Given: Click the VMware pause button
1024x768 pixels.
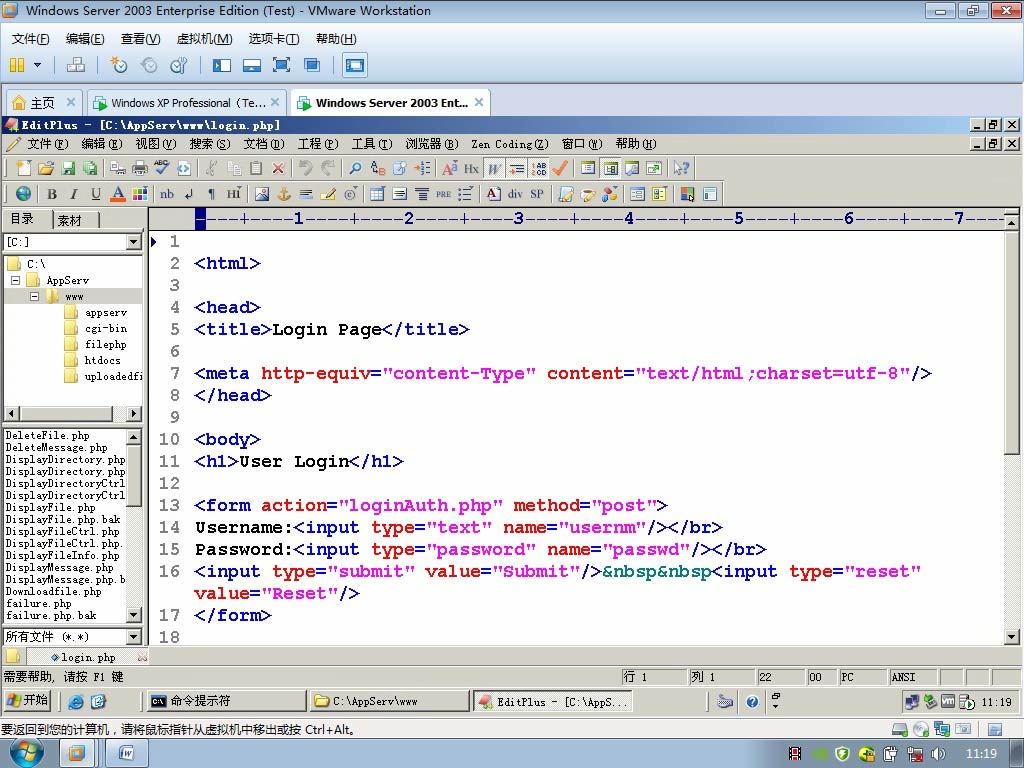Looking at the screenshot, I should click(x=18, y=65).
